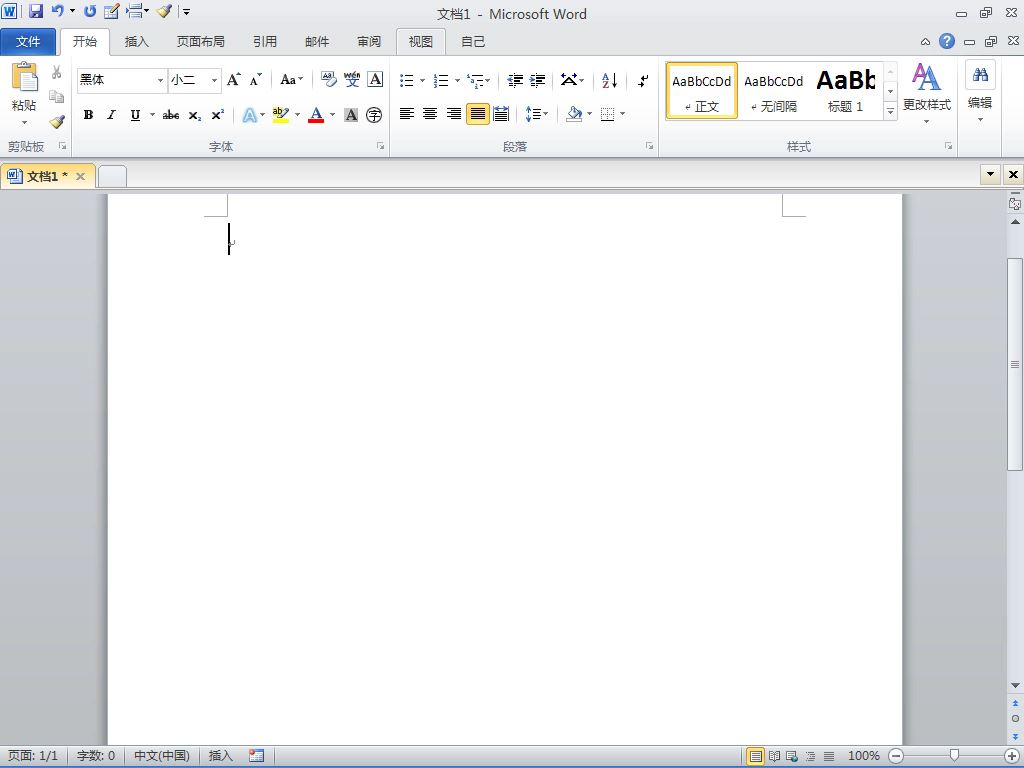Click the zoom slider handle
The width and height of the screenshot is (1024, 768).
pos(954,756)
